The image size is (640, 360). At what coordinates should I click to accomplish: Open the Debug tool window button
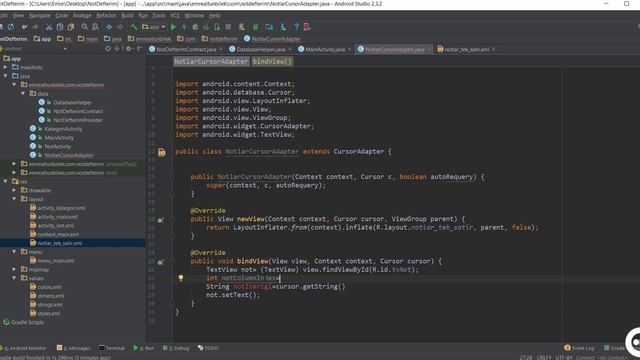click(x=176, y=348)
